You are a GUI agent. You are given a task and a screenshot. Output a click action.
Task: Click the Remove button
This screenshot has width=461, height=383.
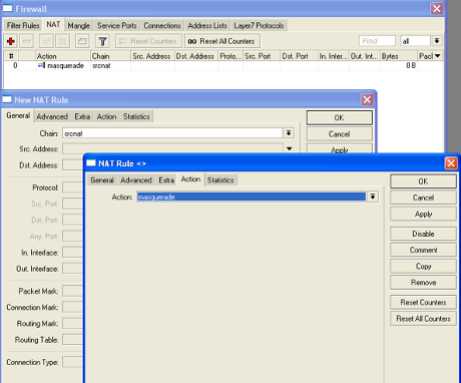coord(423,283)
